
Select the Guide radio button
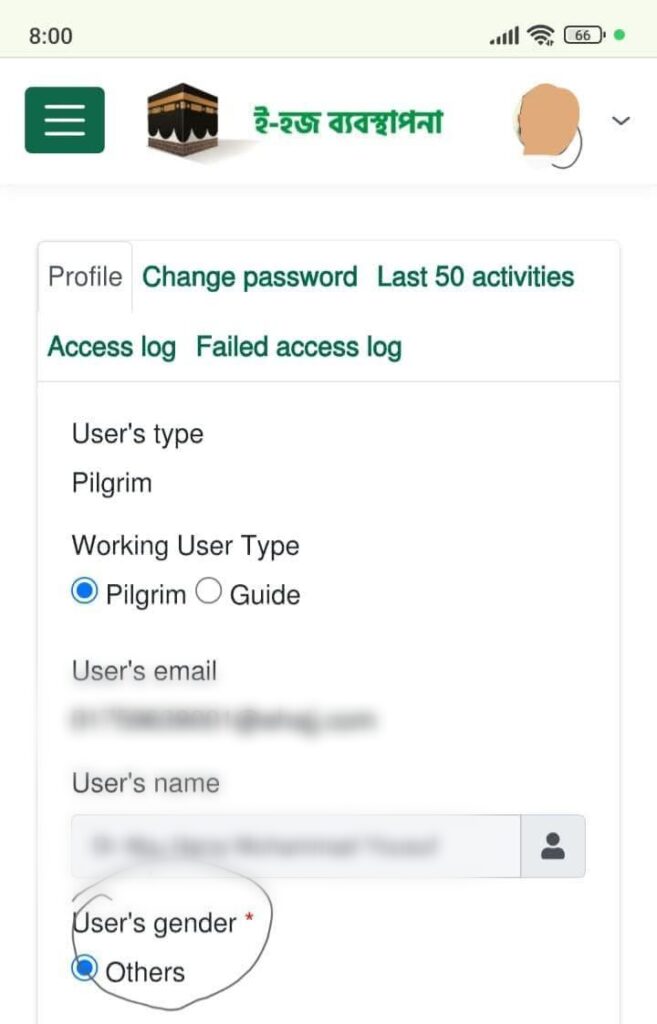208,592
